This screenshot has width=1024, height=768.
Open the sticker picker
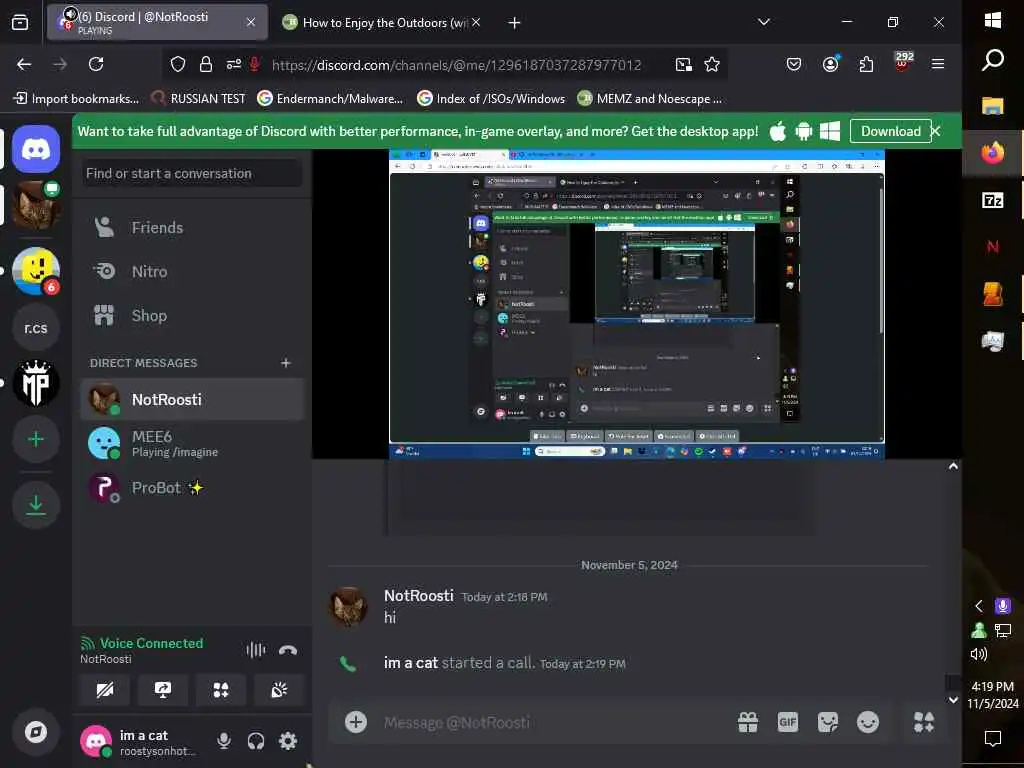pyautogui.click(x=828, y=722)
